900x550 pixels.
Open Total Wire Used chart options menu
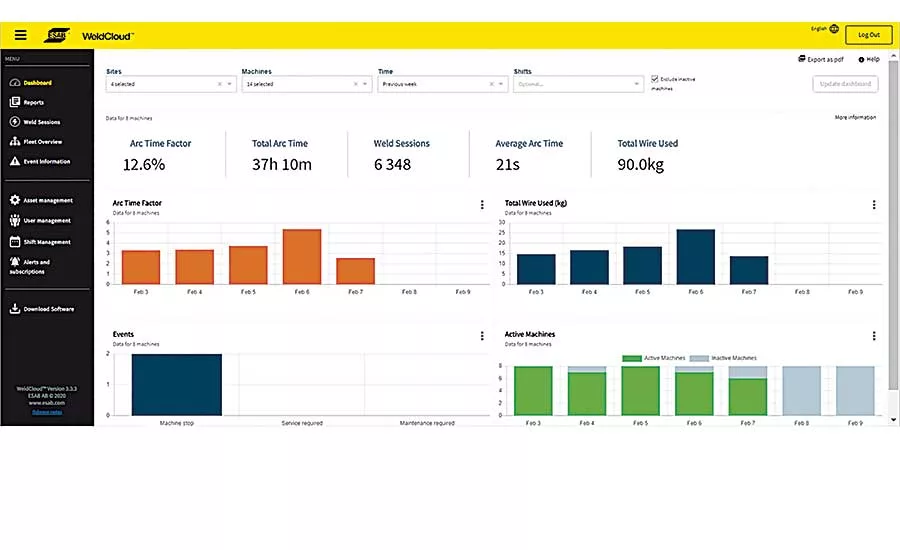pyautogui.click(x=874, y=204)
